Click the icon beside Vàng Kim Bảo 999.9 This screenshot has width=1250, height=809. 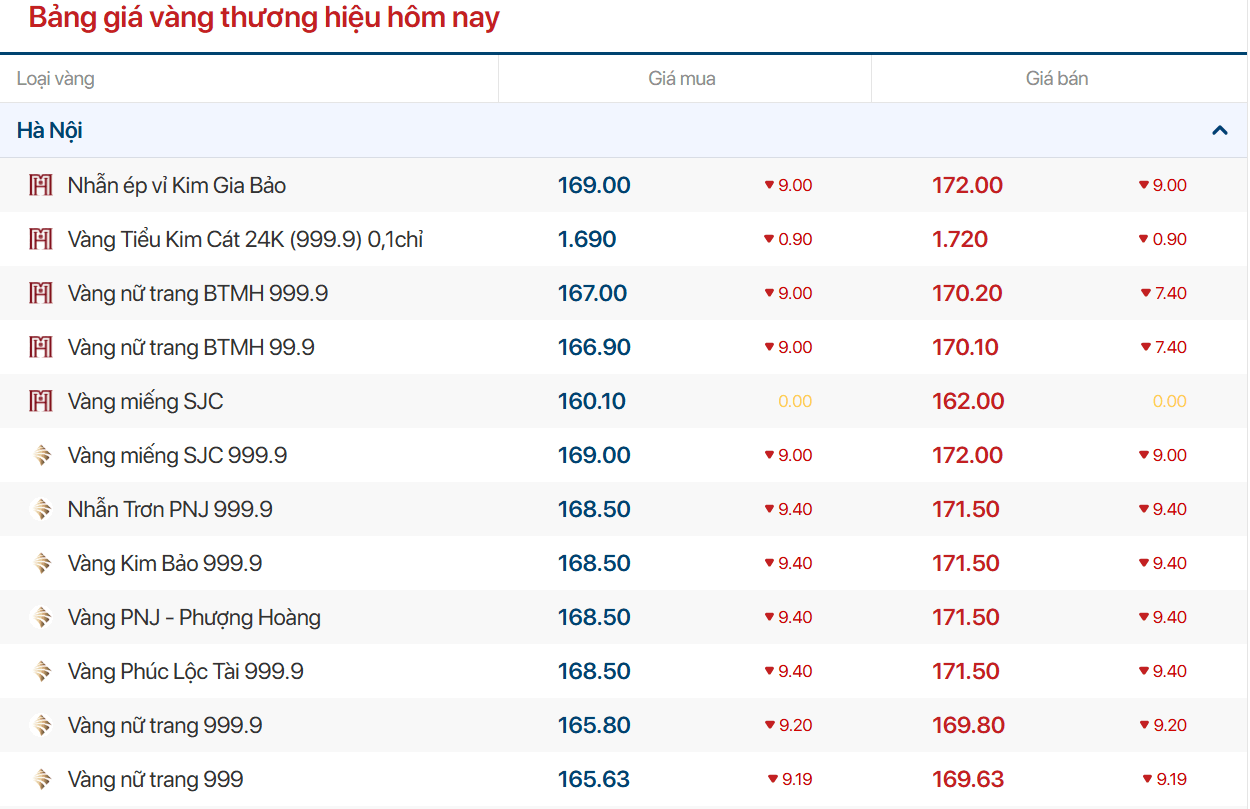(x=41, y=563)
